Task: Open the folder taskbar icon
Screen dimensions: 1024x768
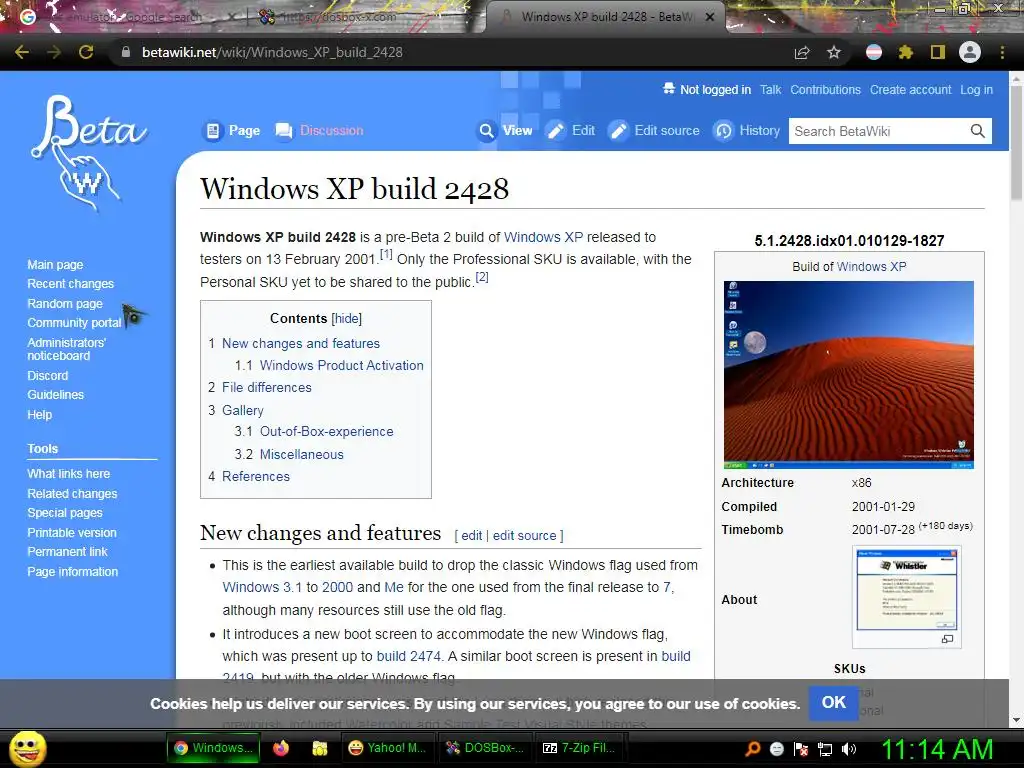Action: tap(319, 748)
